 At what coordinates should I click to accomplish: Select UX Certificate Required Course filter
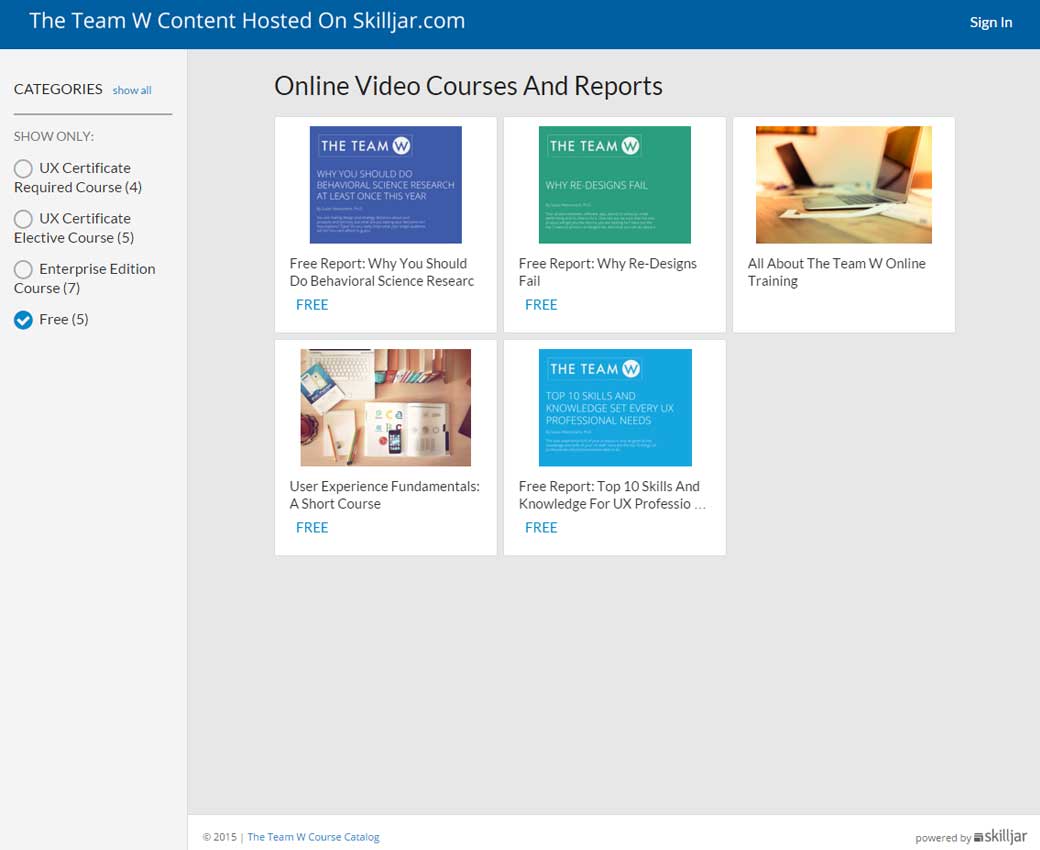click(x=24, y=169)
